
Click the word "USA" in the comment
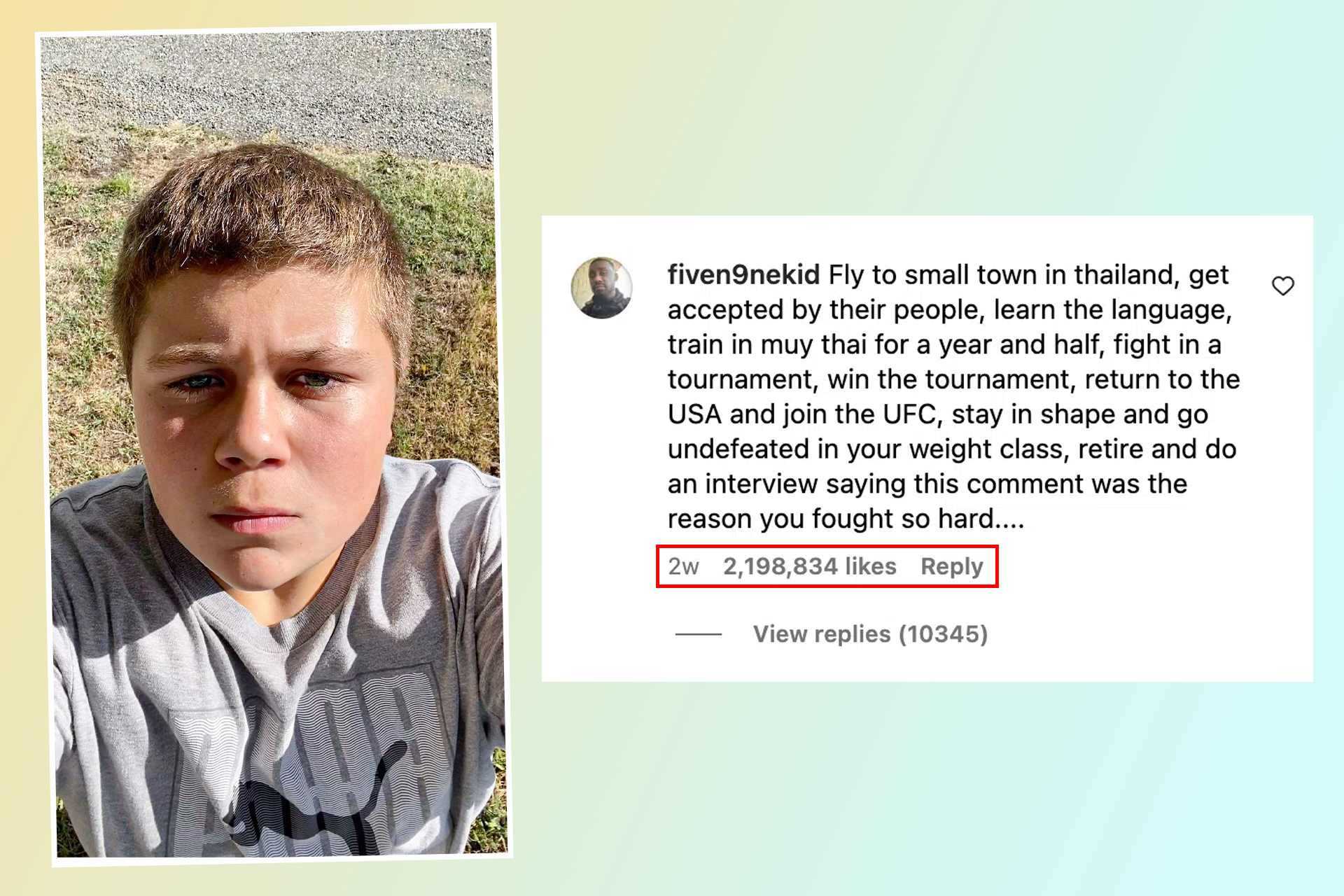(694, 414)
